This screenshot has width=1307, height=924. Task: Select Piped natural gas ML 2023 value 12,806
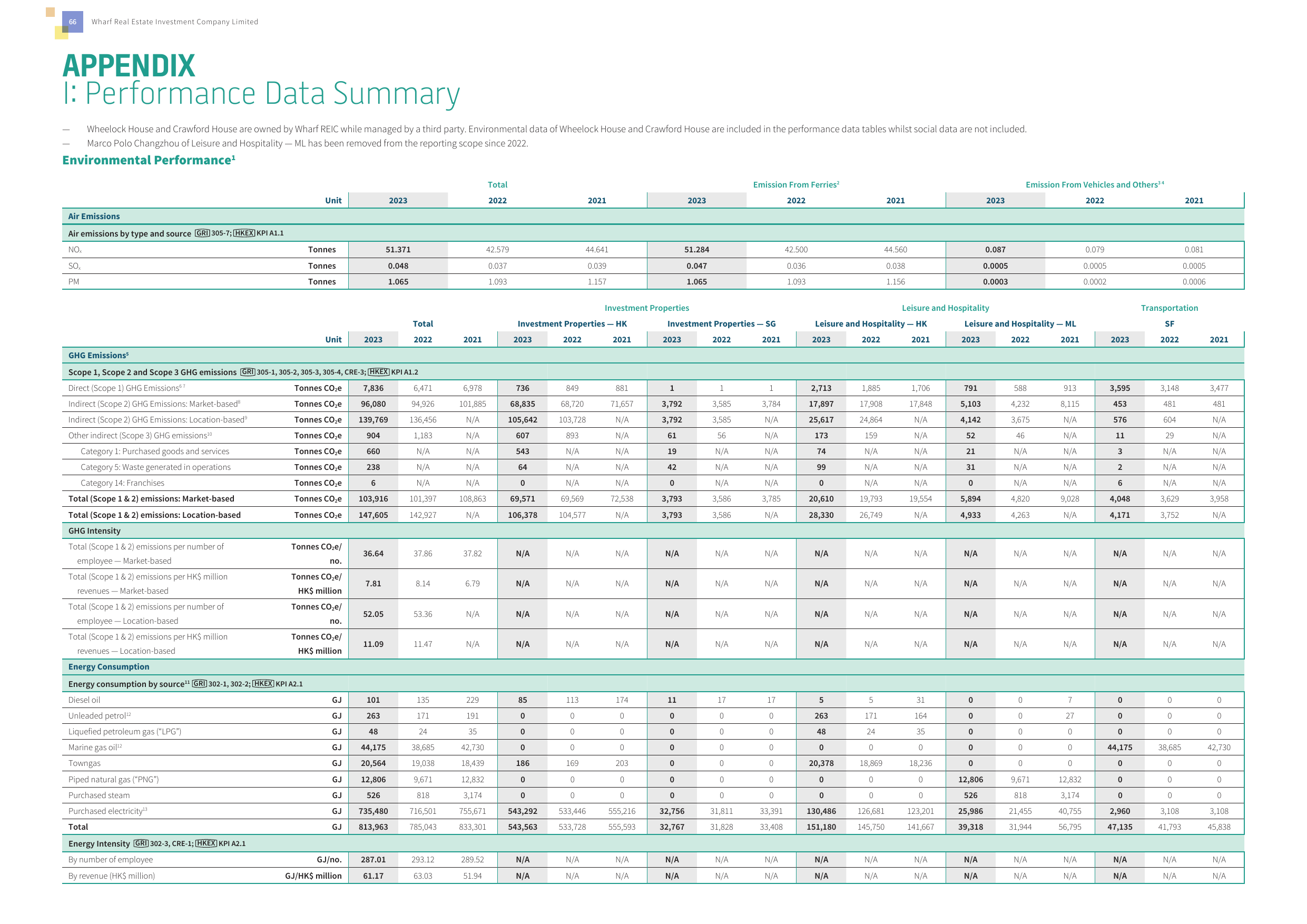(970, 780)
